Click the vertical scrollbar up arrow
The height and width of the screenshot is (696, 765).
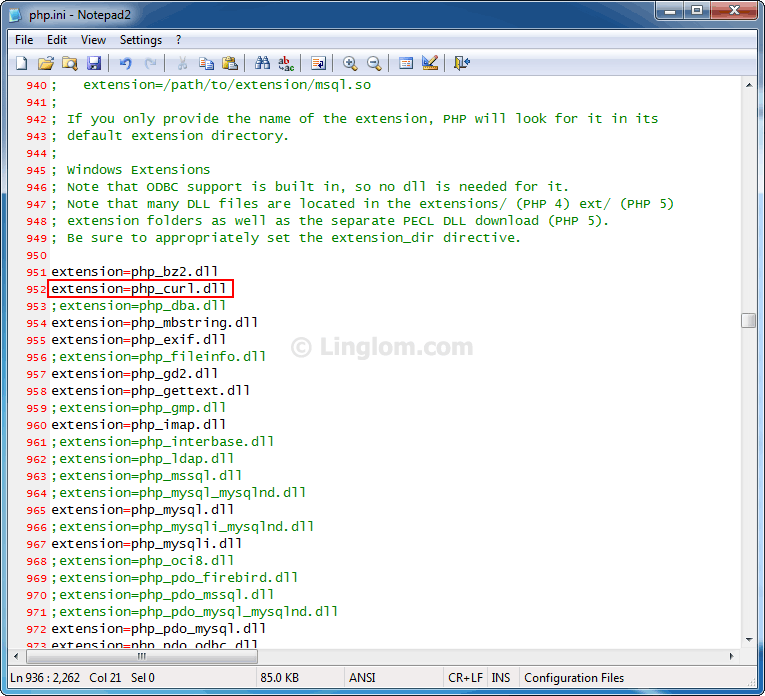coord(748,85)
